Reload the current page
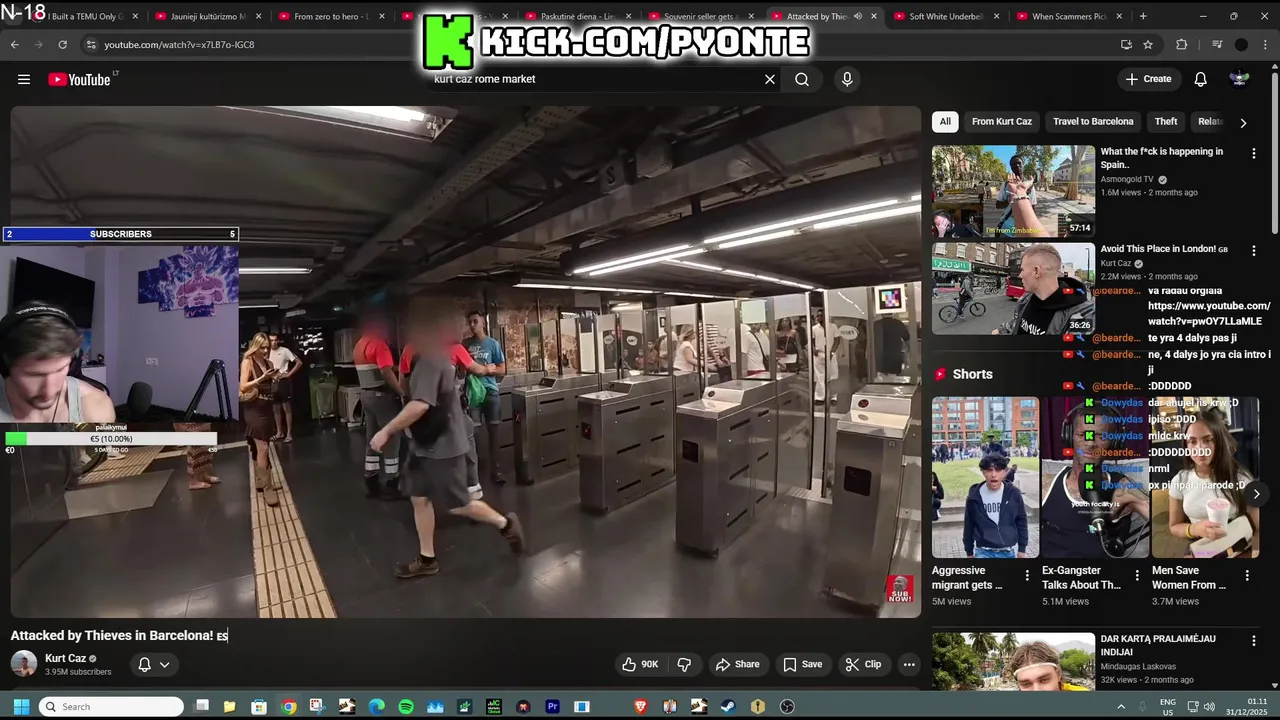Image resolution: width=1280 pixels, height=720 pixels. pyautogui.click(x=62, y=44)
